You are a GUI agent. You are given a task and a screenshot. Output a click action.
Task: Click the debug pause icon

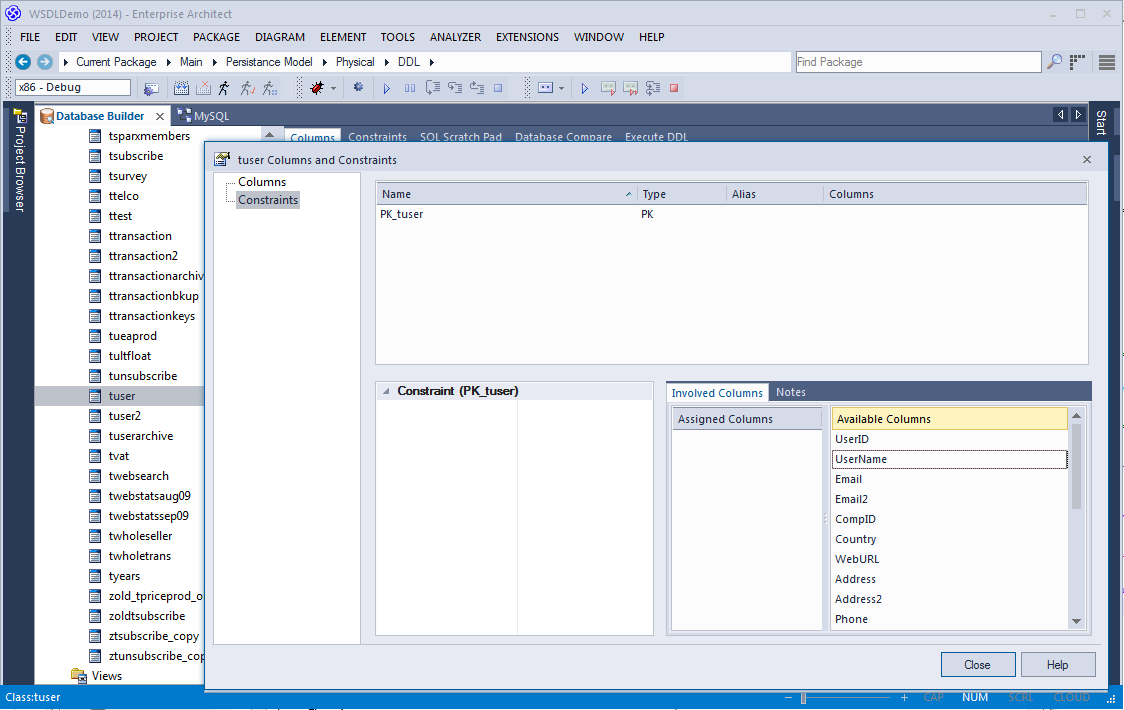409,88
